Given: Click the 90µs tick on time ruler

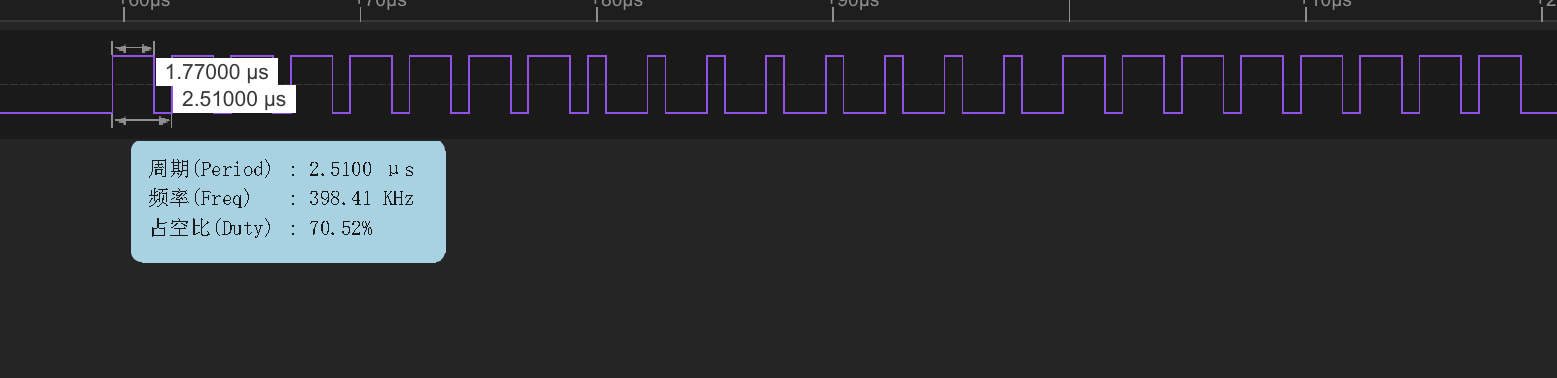Looking at the screenshot, I should point(856,4).
